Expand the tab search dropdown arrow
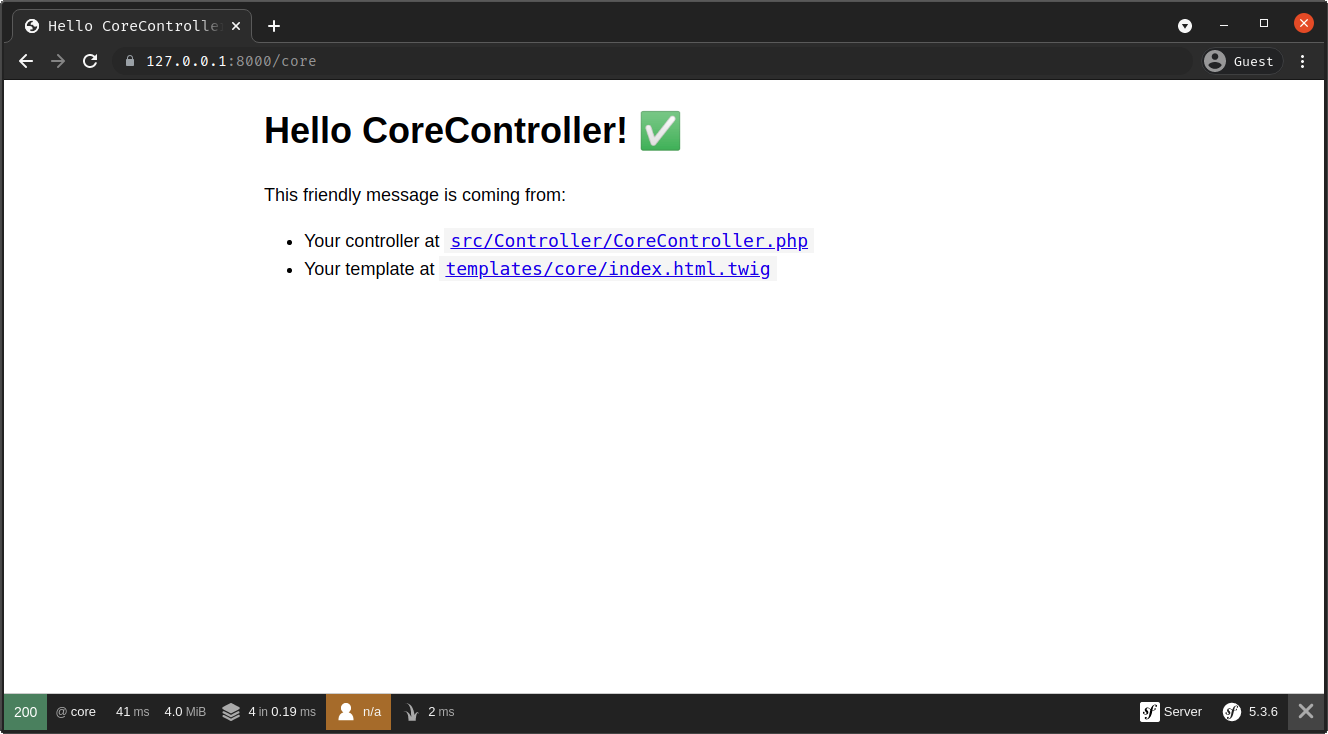 point(1185,25)
